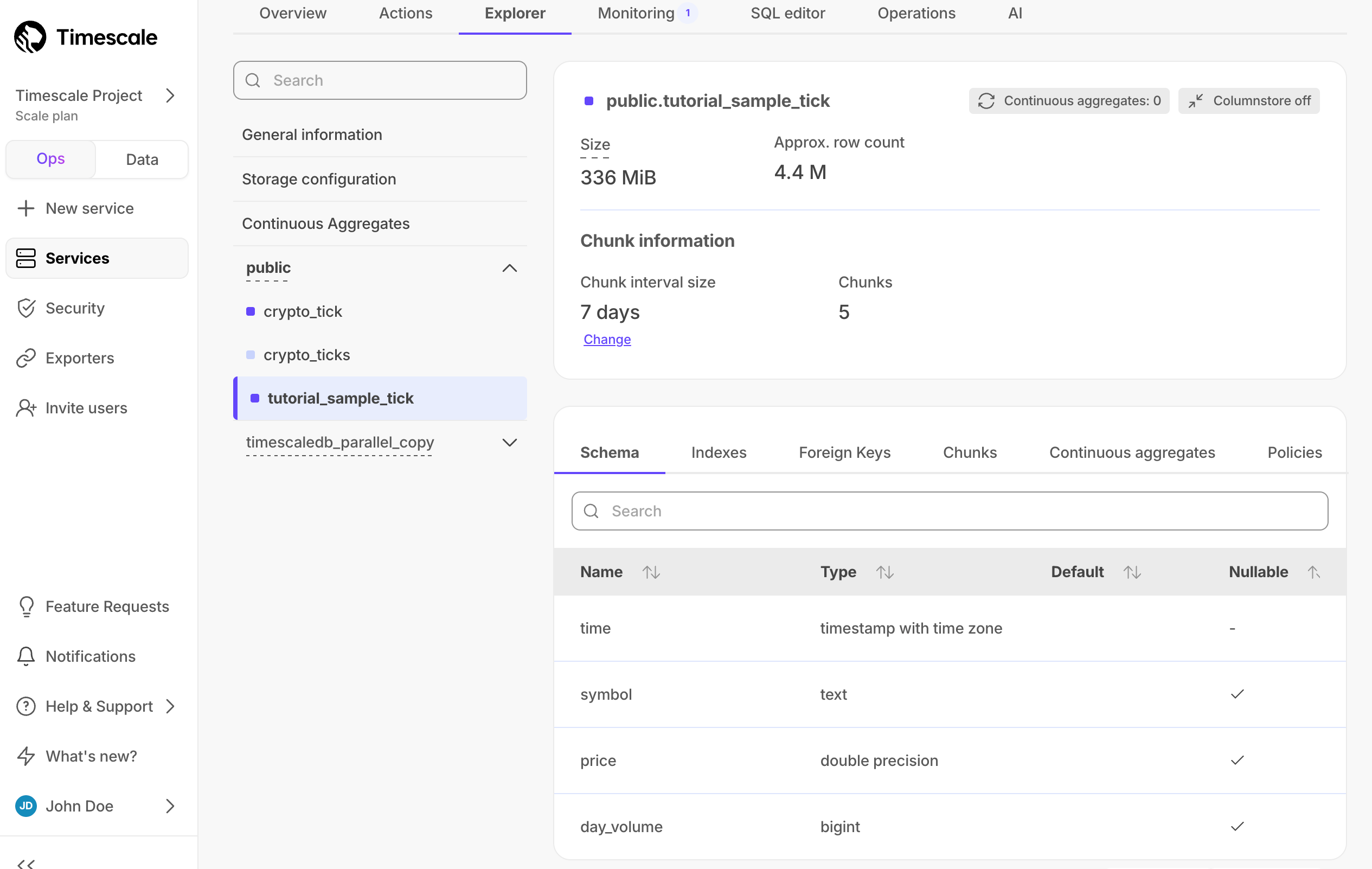The width and height of the screenshot is (1372, 869).
Task: Switch to the Indexes tab
Action: click(719, 452)
